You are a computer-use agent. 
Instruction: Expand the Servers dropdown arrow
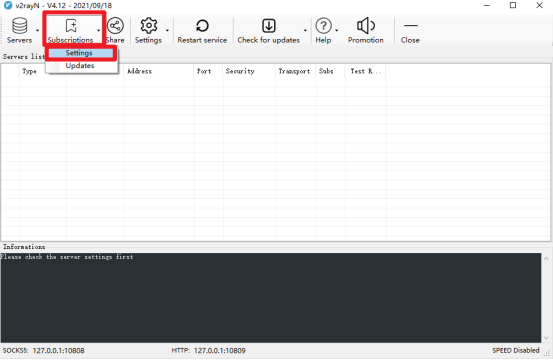click(37, 30)
